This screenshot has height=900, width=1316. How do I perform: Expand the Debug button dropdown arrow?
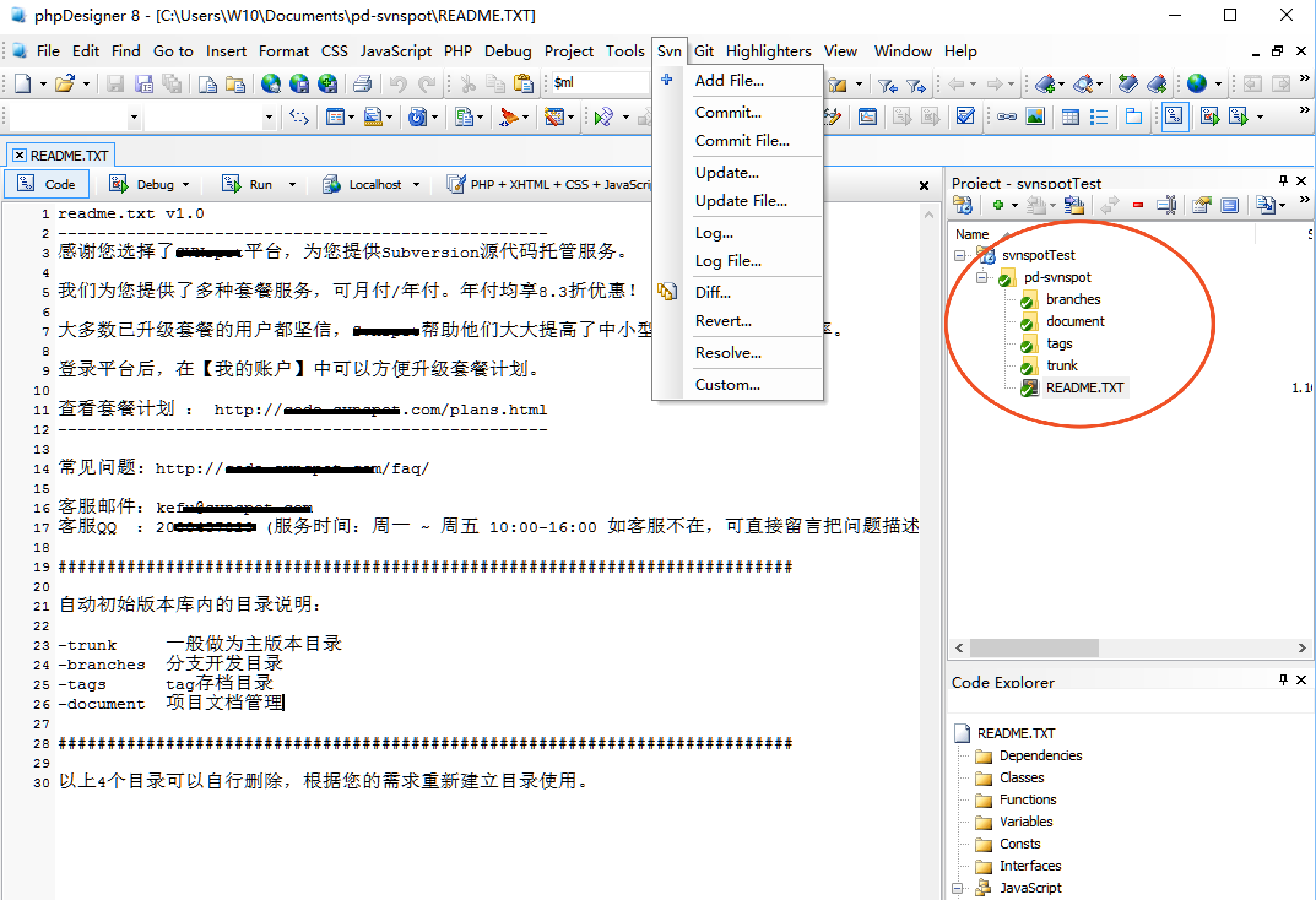(186, 185)
